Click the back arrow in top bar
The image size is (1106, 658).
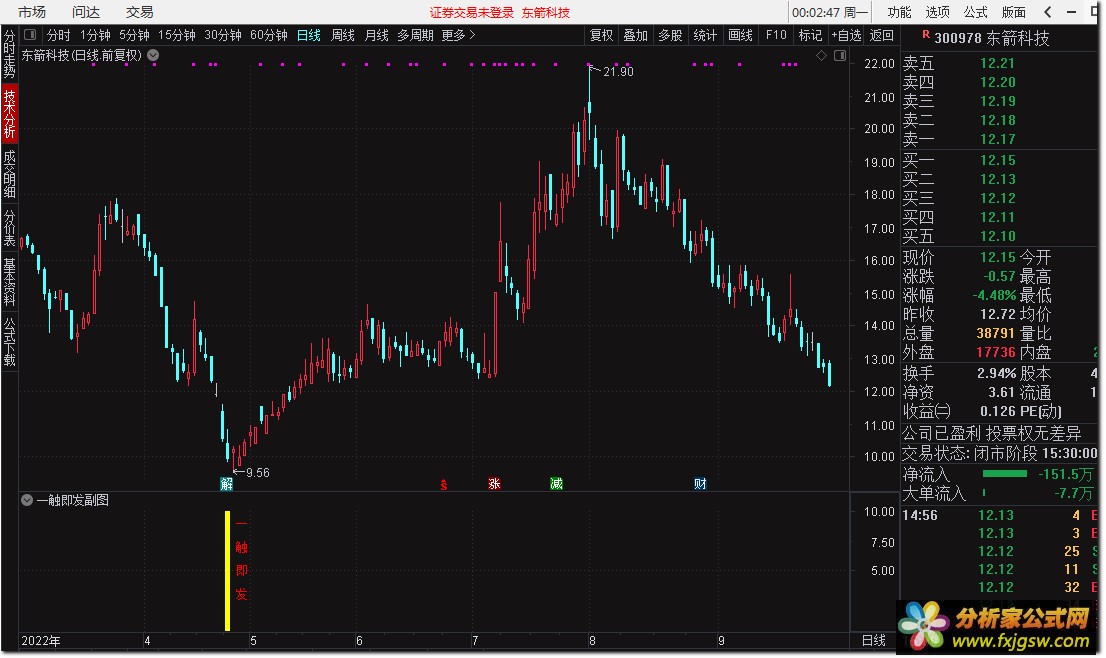1047,12
